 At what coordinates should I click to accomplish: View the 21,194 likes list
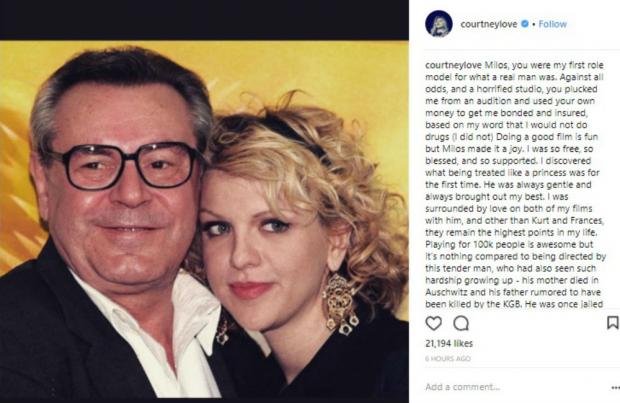point(446,343)
